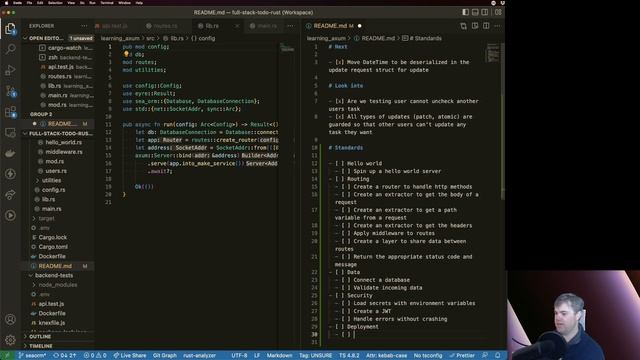The width and height of the screenshot is (640, 360).
Task: Expand the target folder
Action: point(46,218)
